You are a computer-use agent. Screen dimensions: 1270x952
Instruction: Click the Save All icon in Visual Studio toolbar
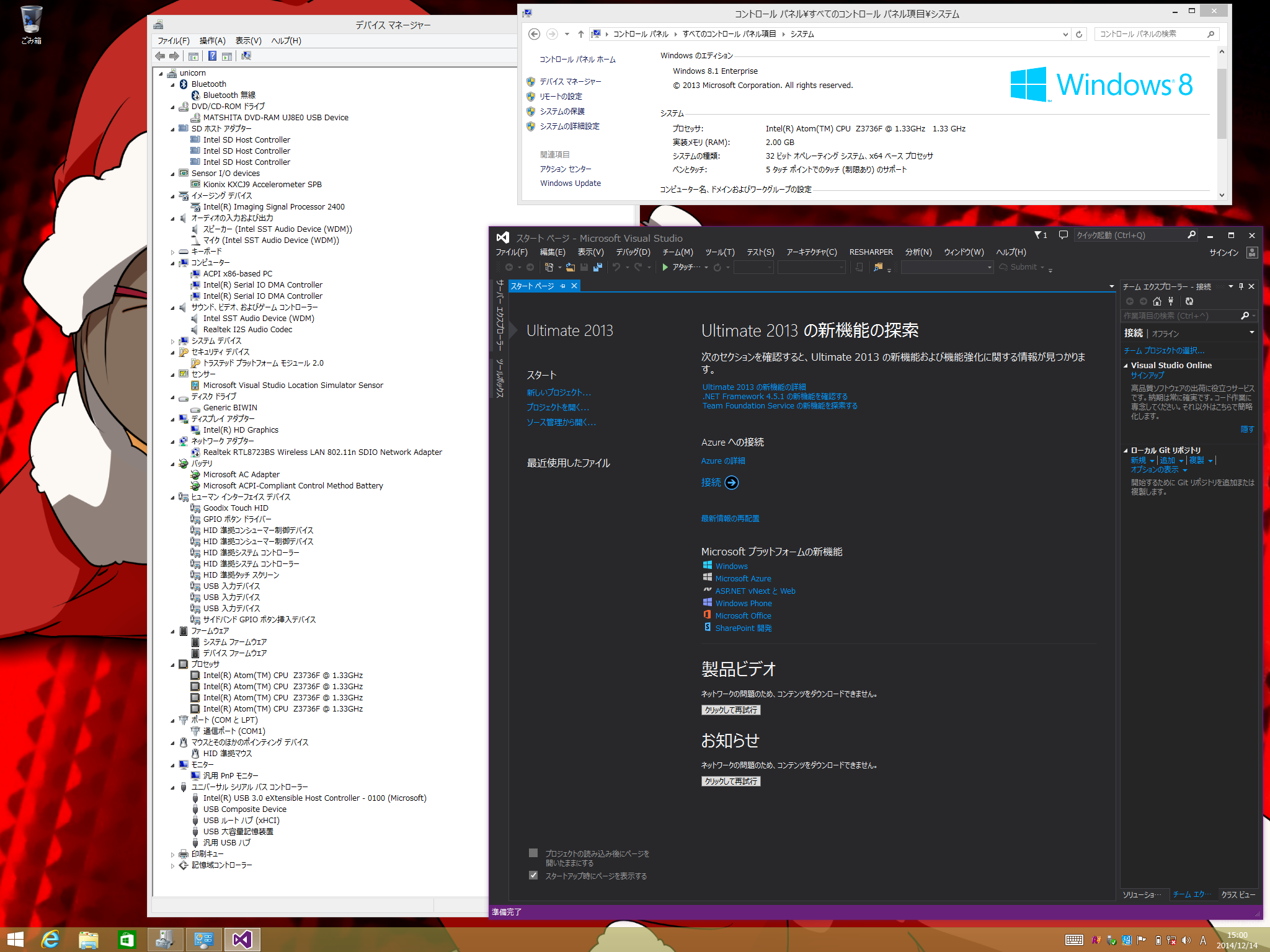pyautogui.click(x=597, y=267)
